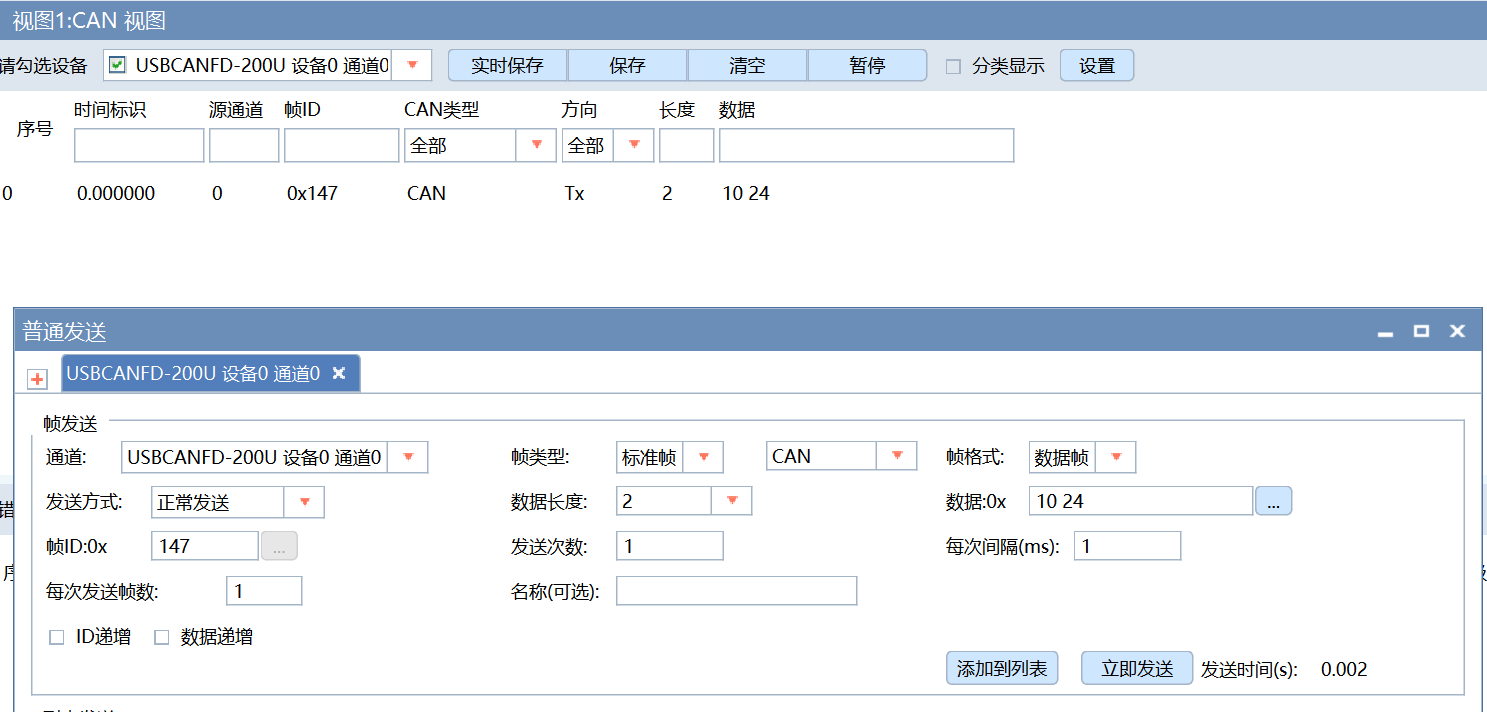Close the USBCANFD-200U 设备0 通道0 tab via its × icon
Image resolution: width=1487 pixels, height=712 pixels.
pyautogui.click(x=339, y=372)
